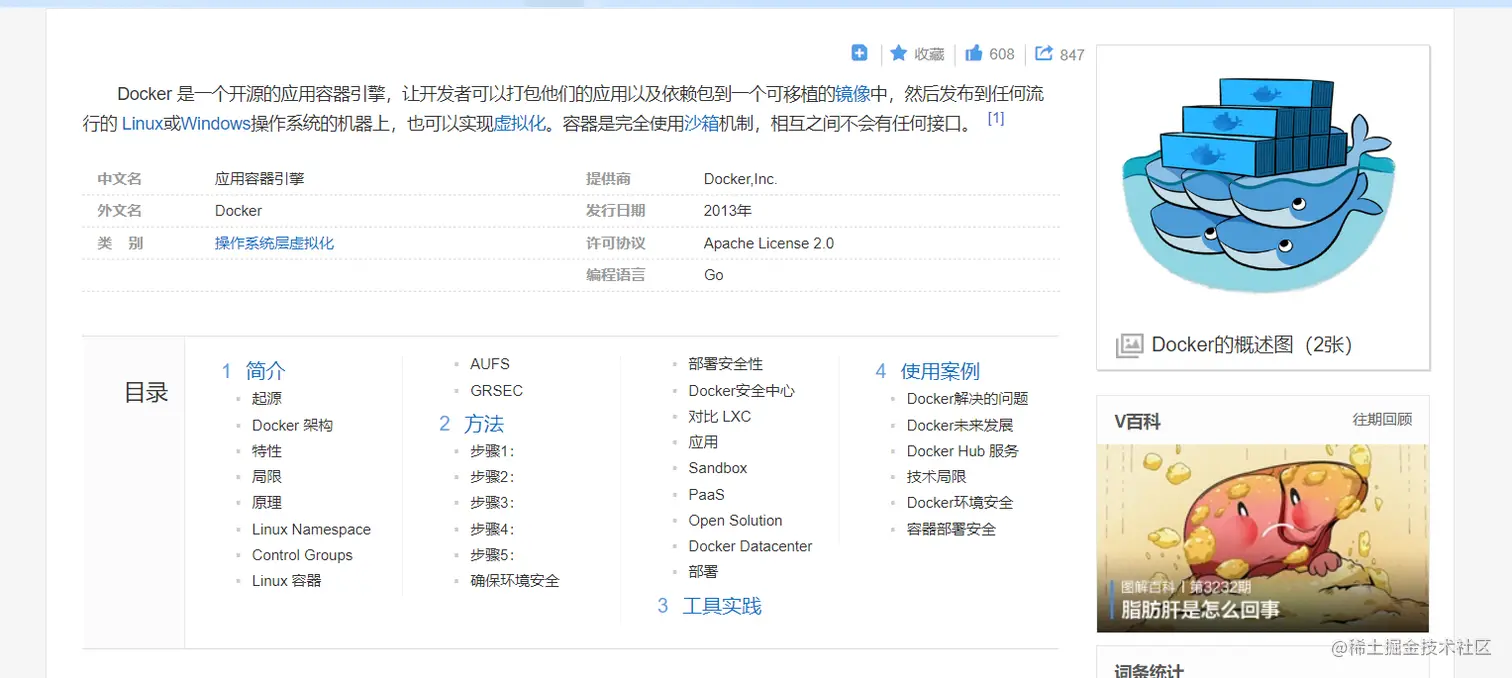Go to the 步骤4 entry
Screen dimensions: 1512x678
[x=492, y=529]
